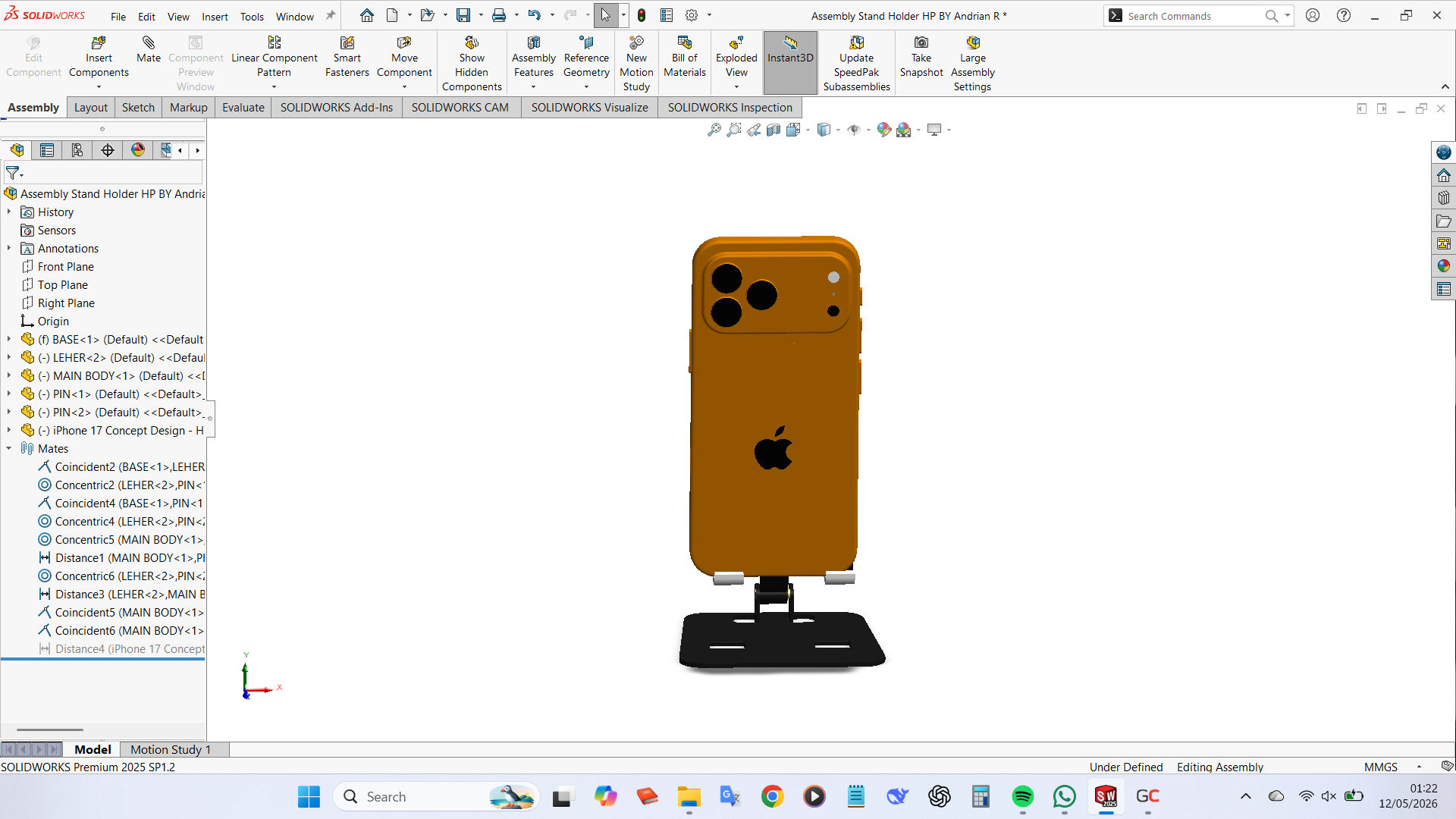Viewport: 1456px width, 819px height.
Task: Take Snapshot of the assembly
Action: point(921,56)
